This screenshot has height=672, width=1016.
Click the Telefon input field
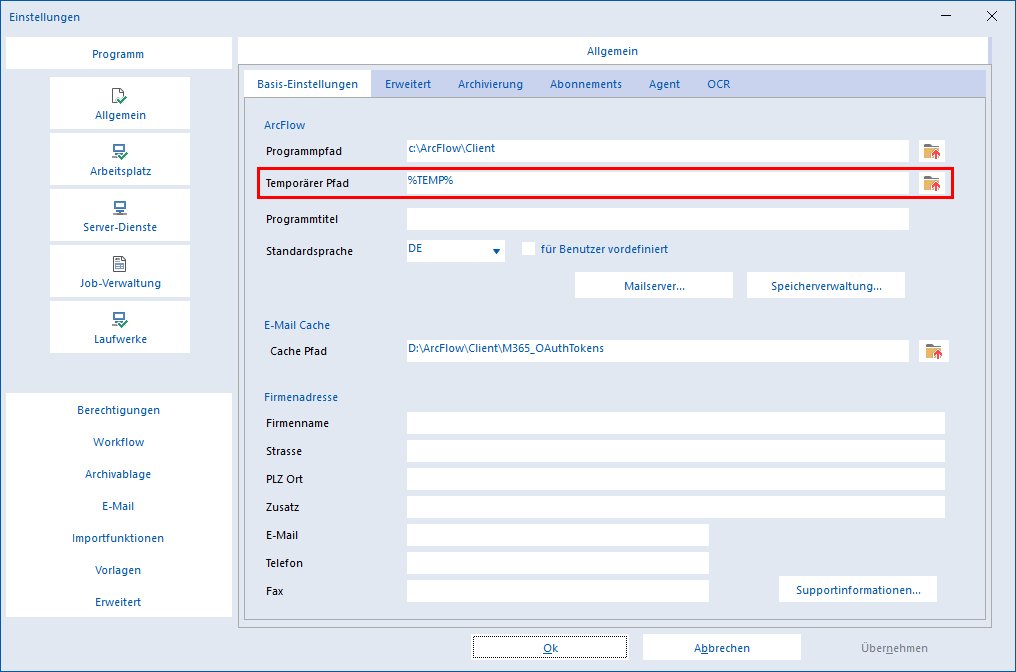(x=558, y=563)
